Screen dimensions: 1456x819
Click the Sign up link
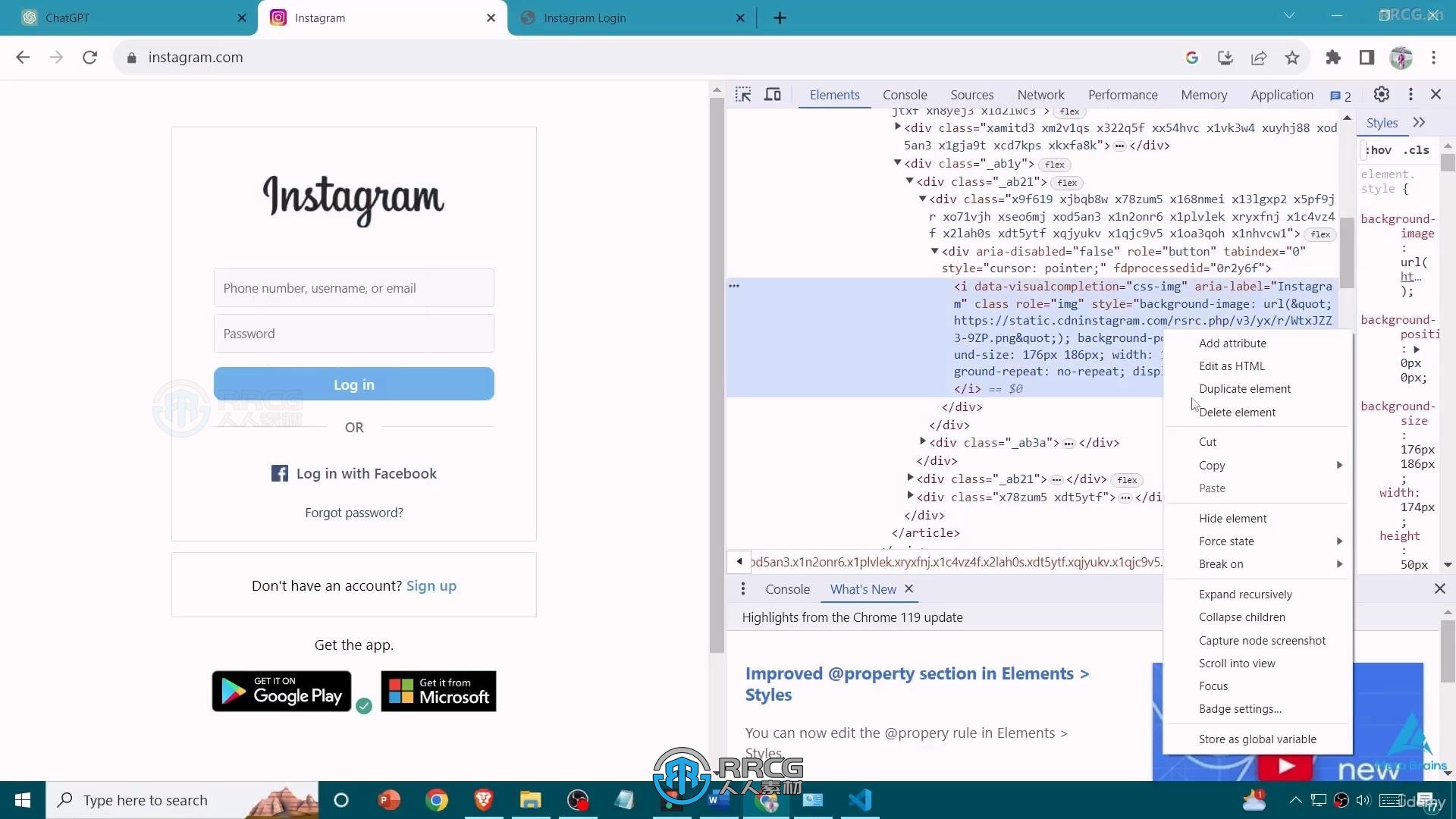click(x=431, y=585)
